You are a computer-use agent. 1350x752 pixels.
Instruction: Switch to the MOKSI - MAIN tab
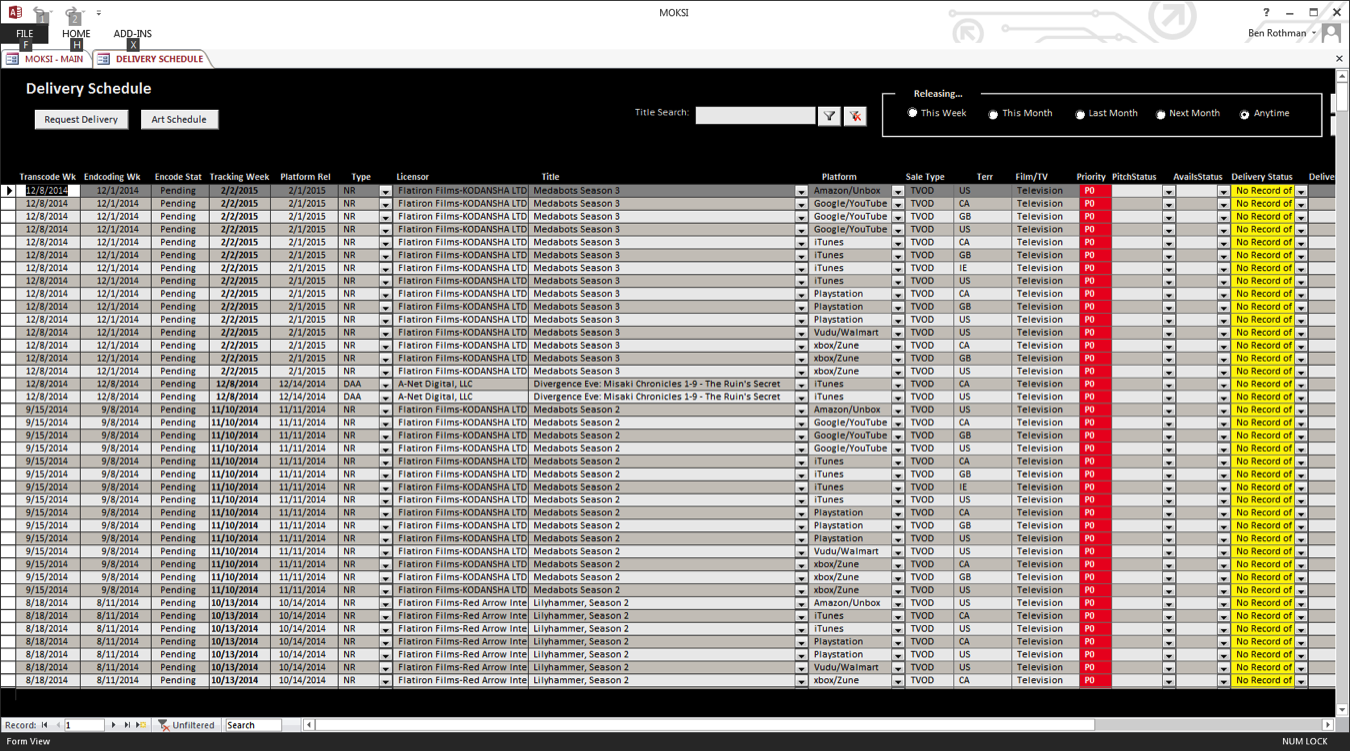46,59
